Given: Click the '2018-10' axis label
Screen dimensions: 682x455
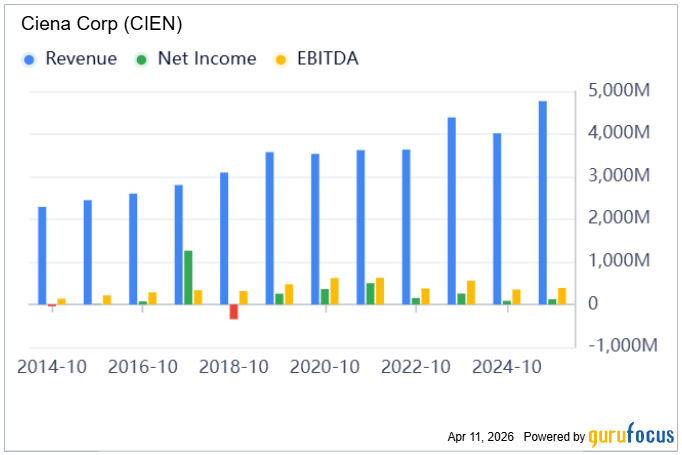Looking at the screenshot, I should point(234,367).
